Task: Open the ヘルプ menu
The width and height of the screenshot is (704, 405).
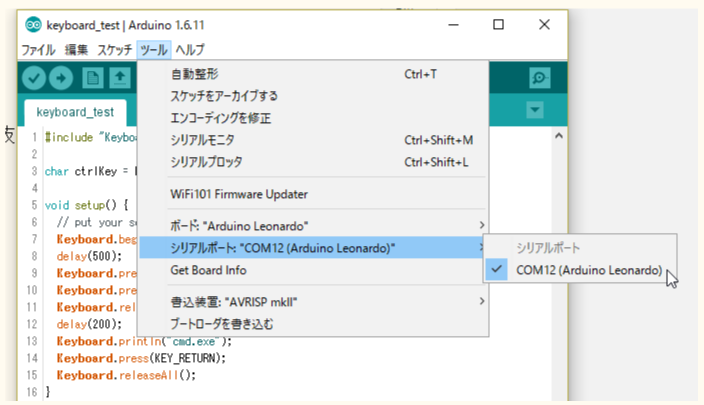Action: coord(190,50)
